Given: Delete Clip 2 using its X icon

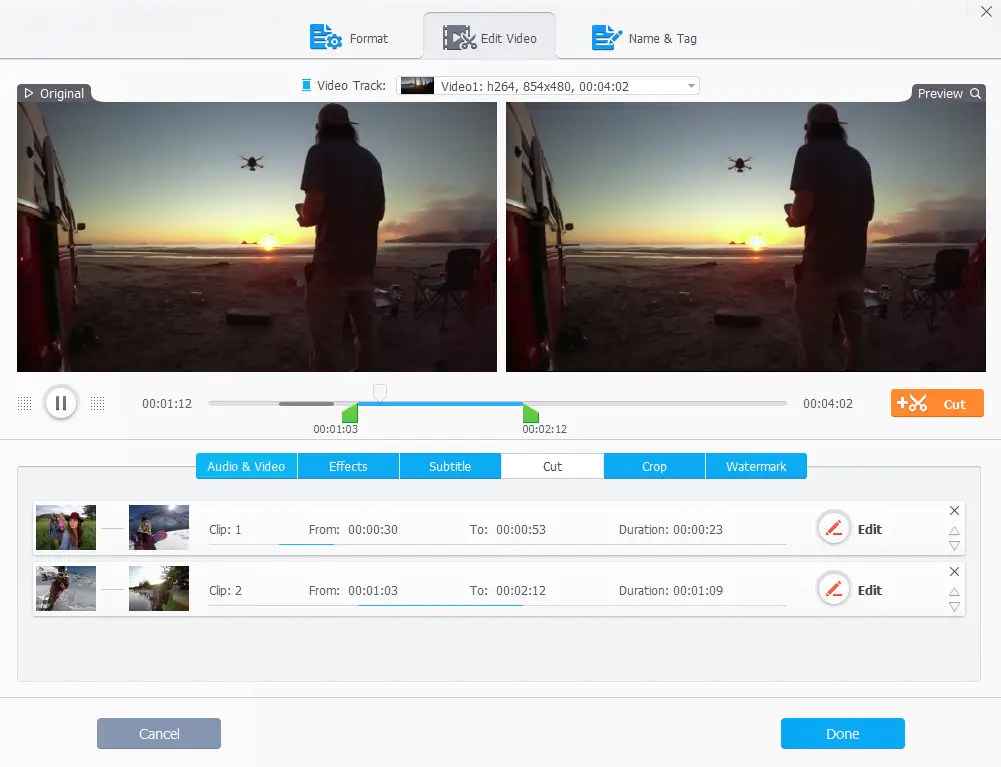Looking at the screenshot, I should point(954,572).
